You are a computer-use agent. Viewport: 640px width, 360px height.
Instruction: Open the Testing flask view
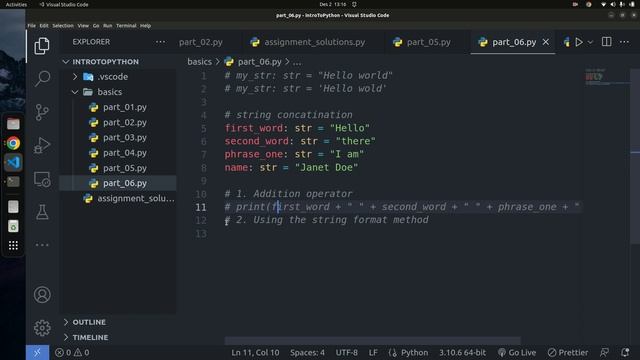42,212
